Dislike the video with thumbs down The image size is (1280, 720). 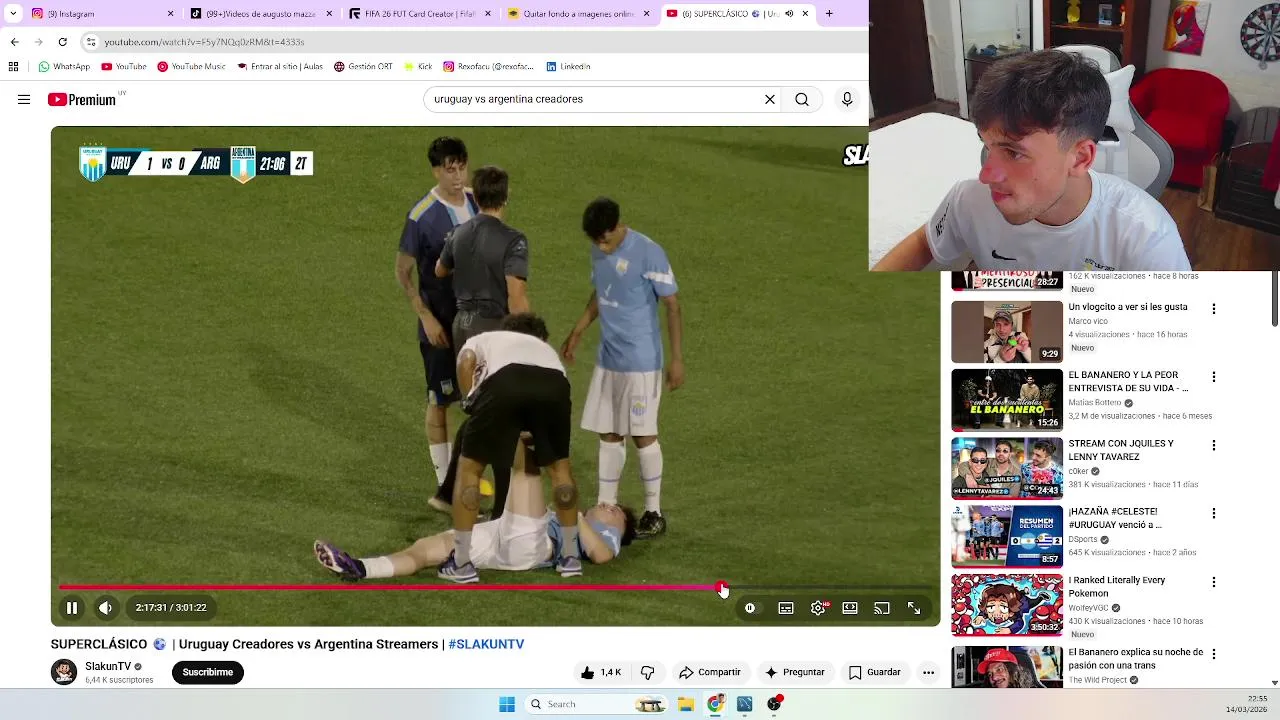647,673
